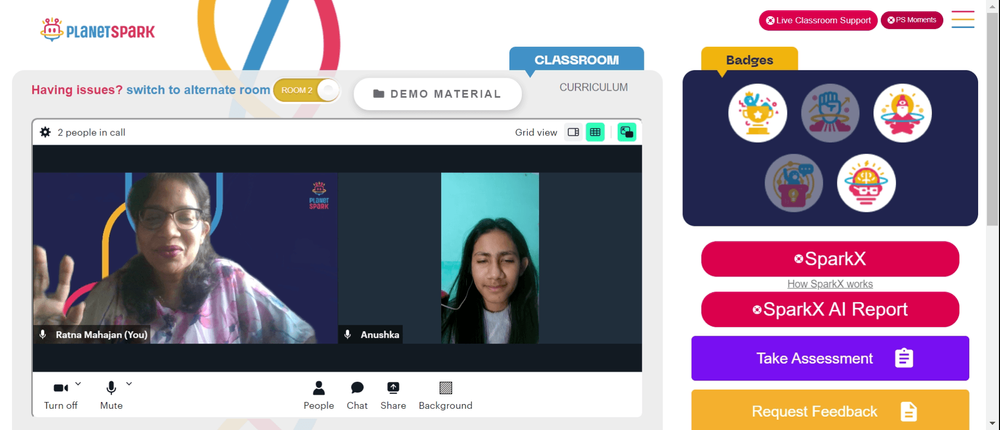Click the page vertical scrollbar
Viewport: 1000px width, 430px height.
993,119
